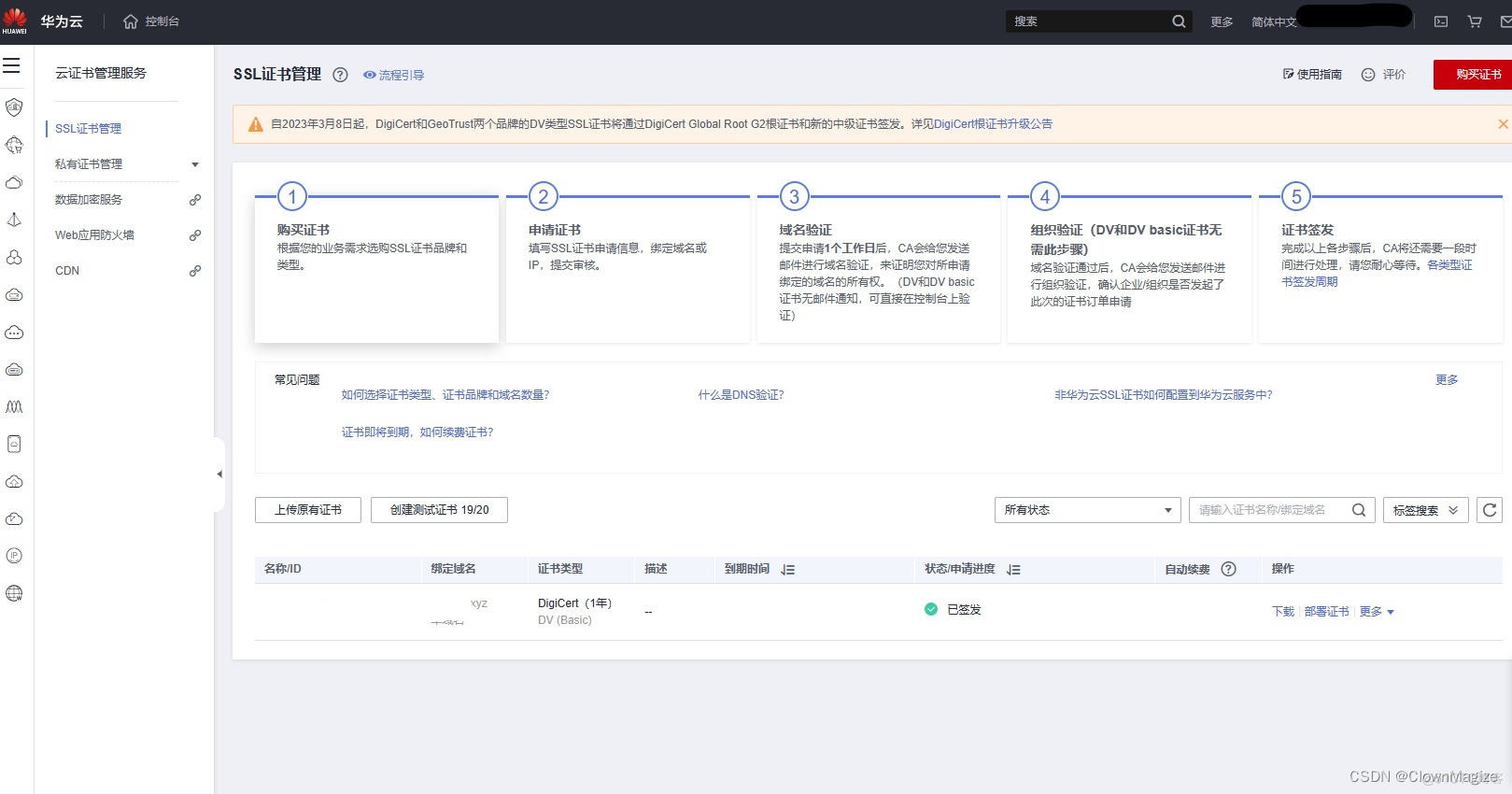Click the globe icon in left rail

[14, 593]
